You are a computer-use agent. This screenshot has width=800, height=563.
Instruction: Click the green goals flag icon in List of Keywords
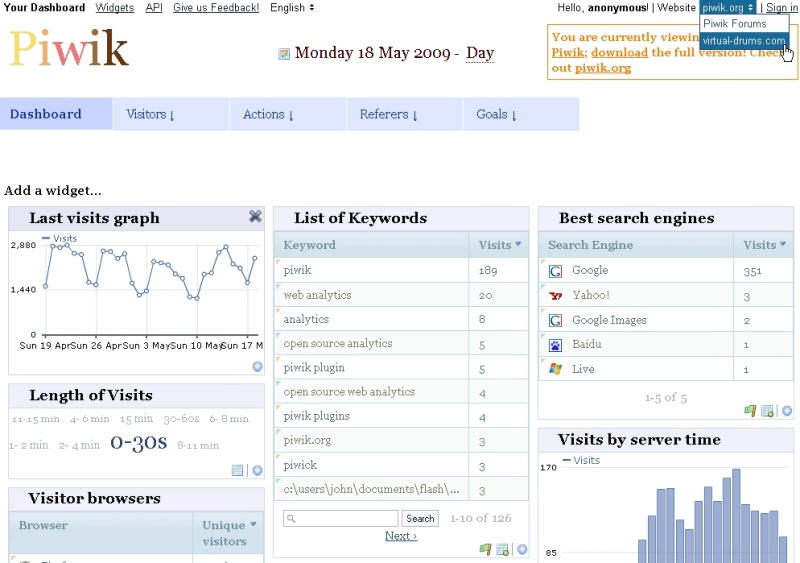point(485,549)
